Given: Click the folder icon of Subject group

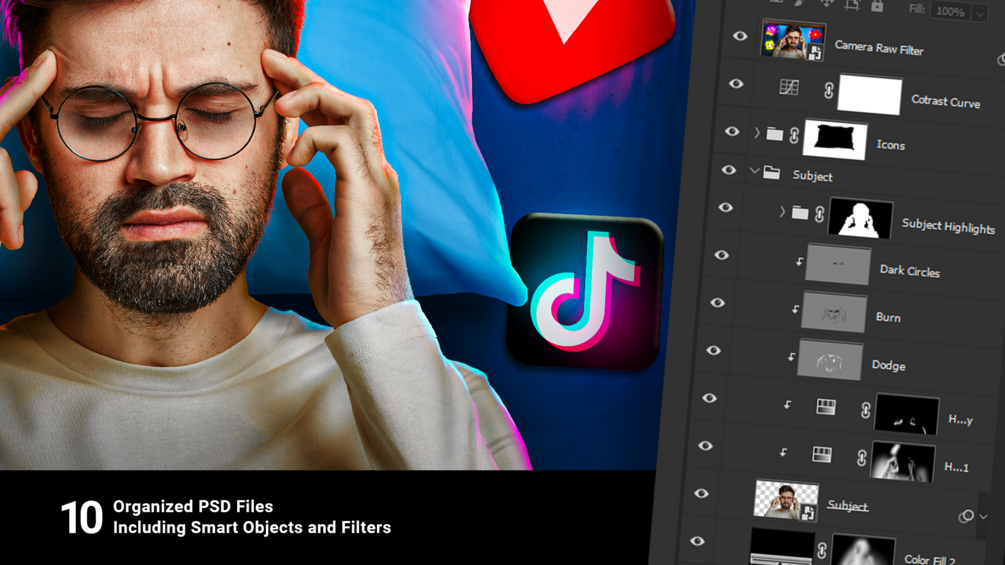Looking at the screenshot, I should 772,172.
